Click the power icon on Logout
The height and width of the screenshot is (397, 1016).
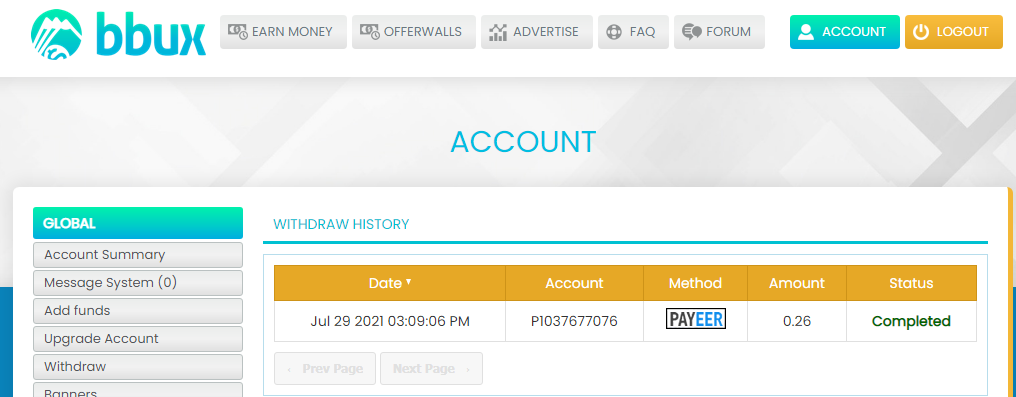coord(920,32)
